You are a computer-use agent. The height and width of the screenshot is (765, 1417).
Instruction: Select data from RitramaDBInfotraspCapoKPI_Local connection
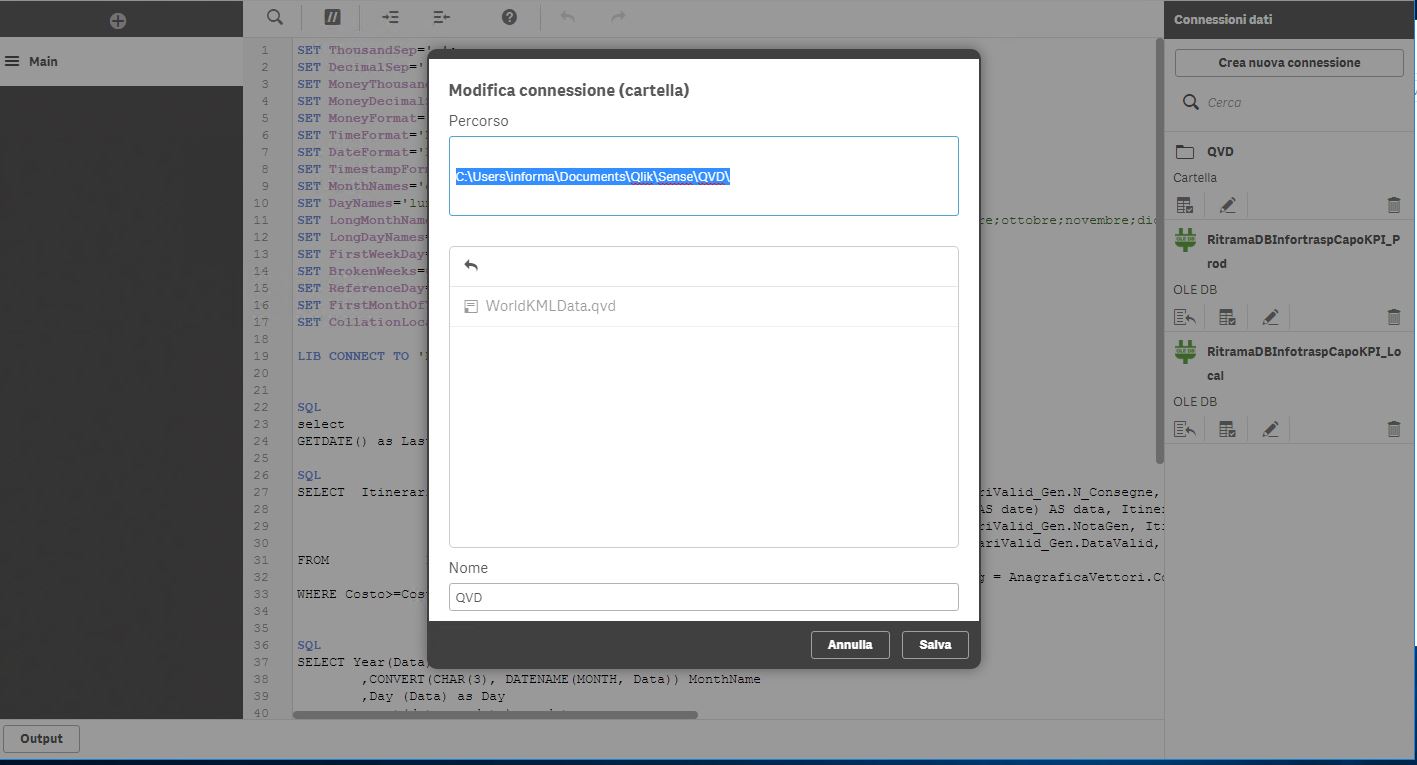tap(1227, 429)
